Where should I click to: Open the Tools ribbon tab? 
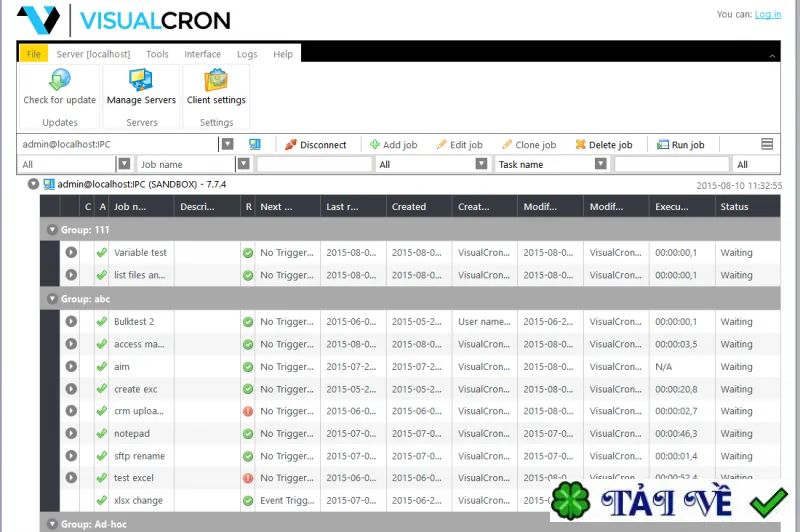157,54
